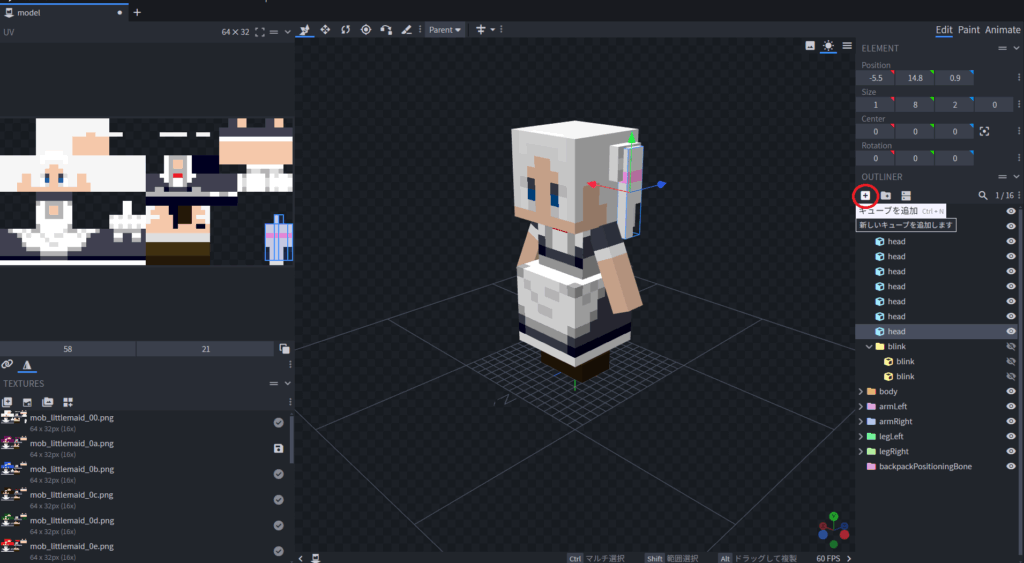Open the viewport hamburger menu
This screenshot has height=563, width=1024.
[847, 46]
